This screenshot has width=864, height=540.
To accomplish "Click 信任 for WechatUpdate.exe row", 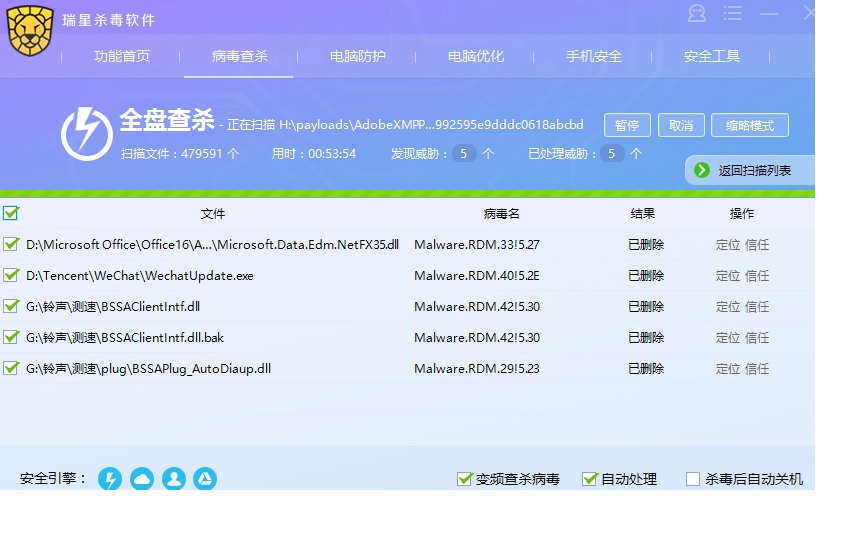I will click(x=757, y=276).
